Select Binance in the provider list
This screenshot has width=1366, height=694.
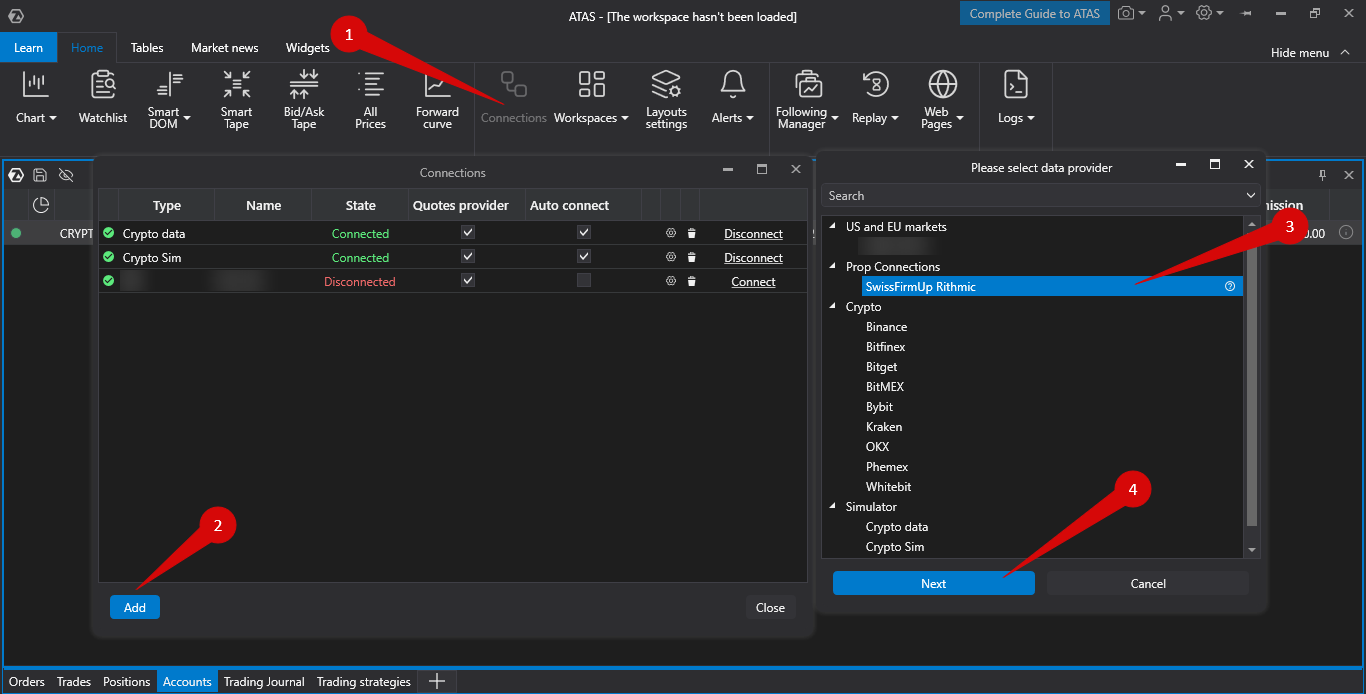pos(887,326)
